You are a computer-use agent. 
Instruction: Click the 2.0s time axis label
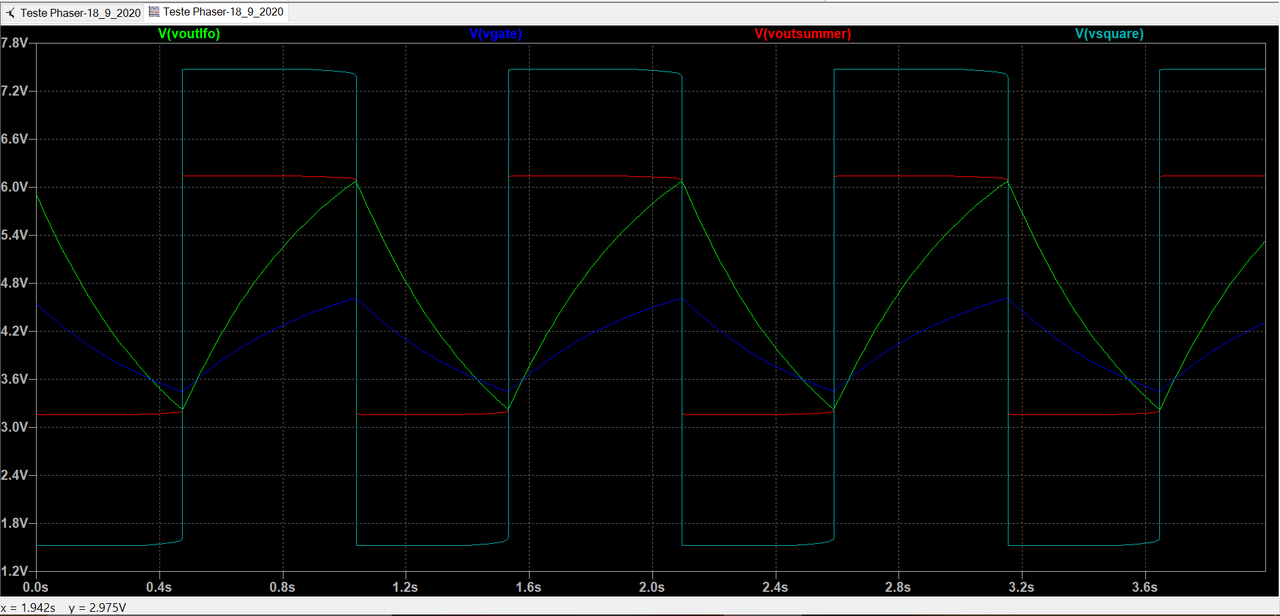(652, 586)
